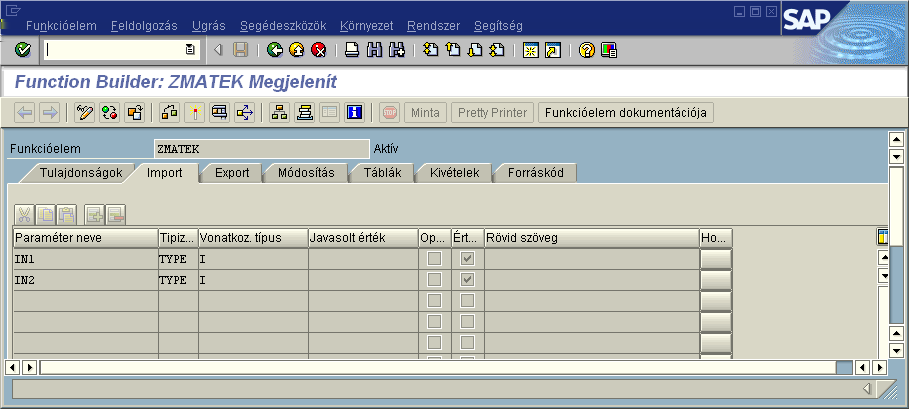Screen dimensions: 909x409
Task: Toggle Optional checkbox for IN2
Action: pyautogui.click(x=434, y=280)
